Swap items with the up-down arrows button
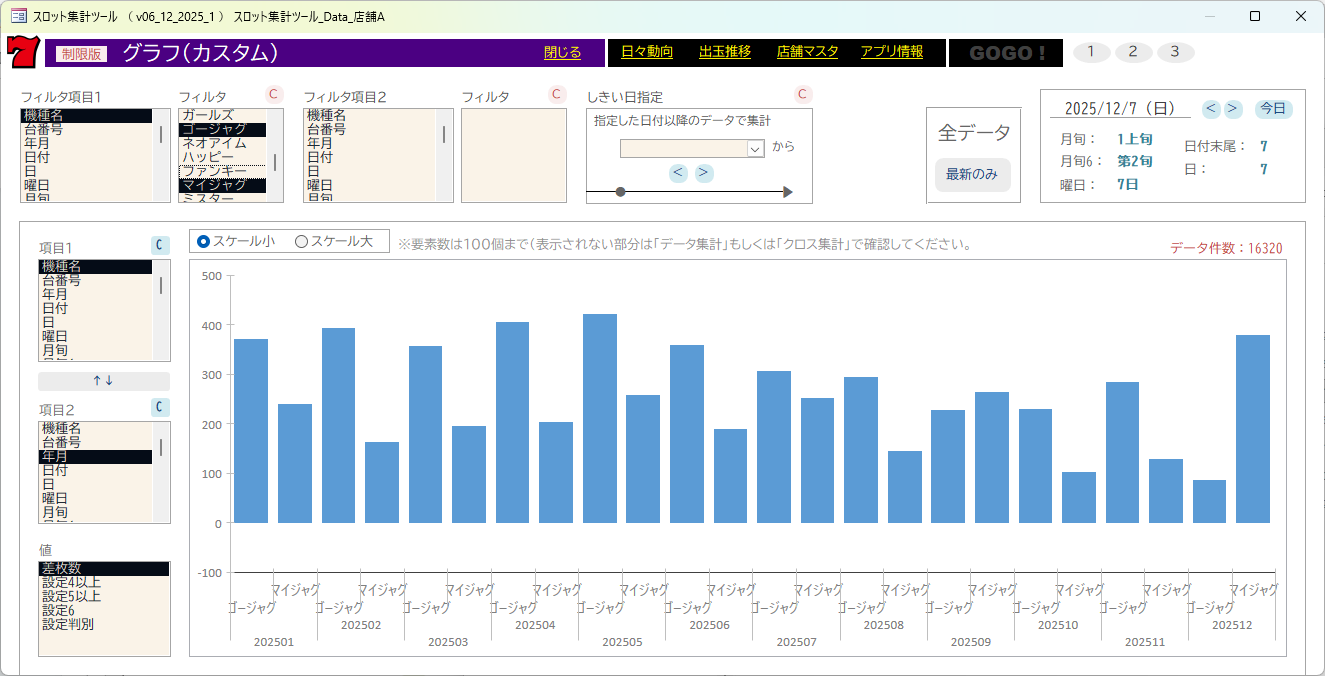The width and height of the screenshot is (1325, 676). [104, 381]
